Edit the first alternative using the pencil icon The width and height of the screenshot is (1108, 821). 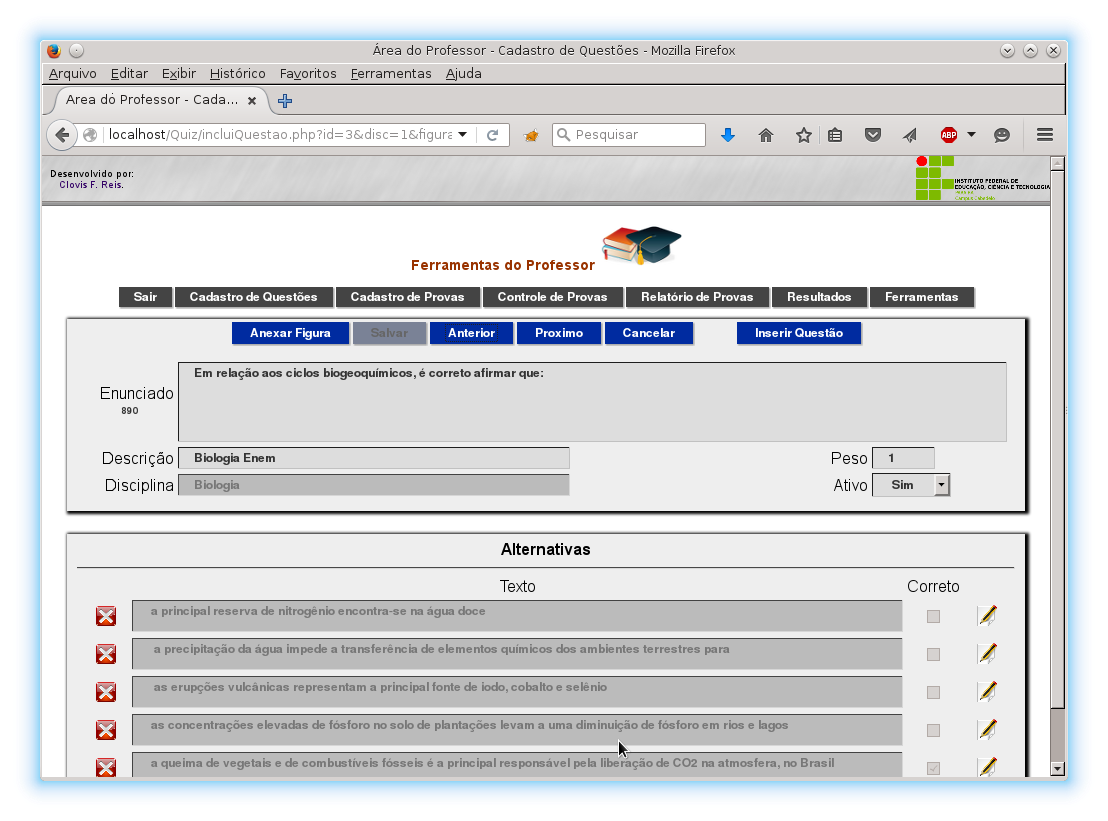[x=987, y=616]
